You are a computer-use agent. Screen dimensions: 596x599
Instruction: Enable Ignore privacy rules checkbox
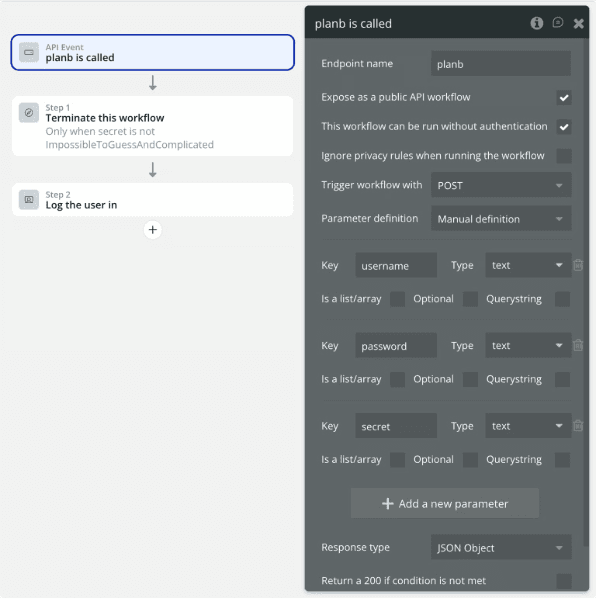(x=564, y=156)
